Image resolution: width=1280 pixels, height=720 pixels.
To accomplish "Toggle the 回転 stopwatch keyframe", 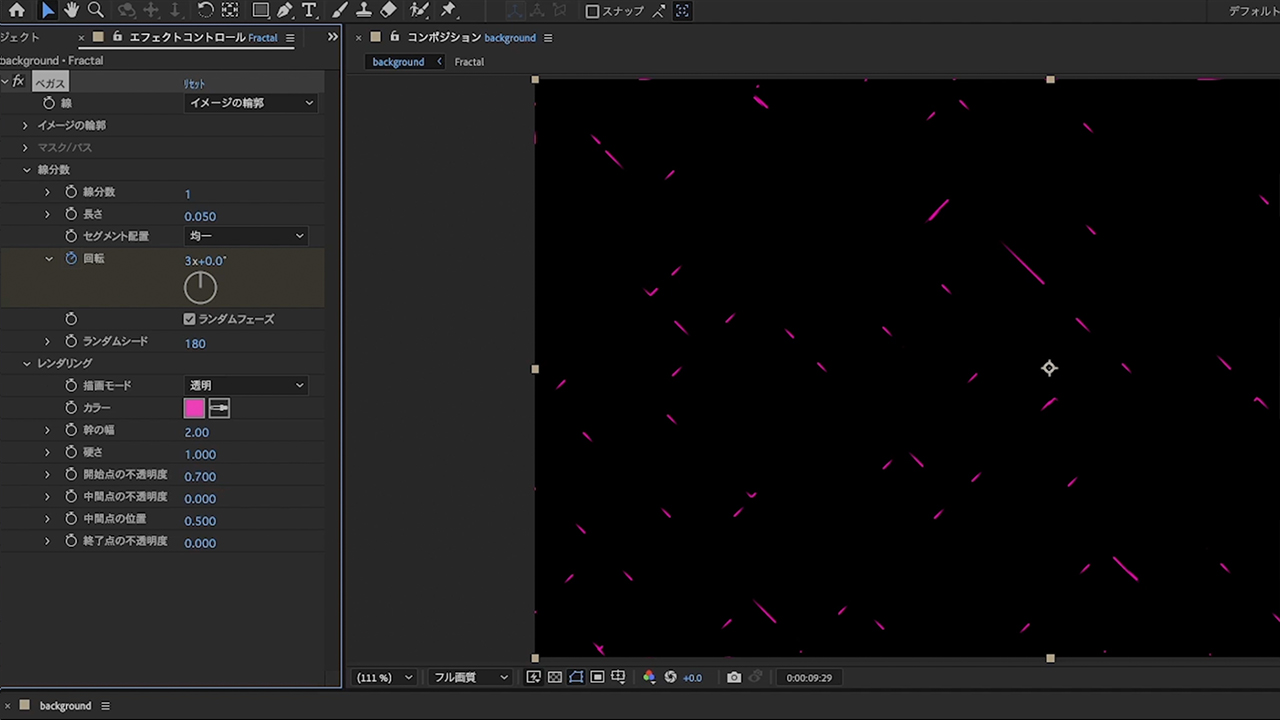I will click(x=71, y=259).
